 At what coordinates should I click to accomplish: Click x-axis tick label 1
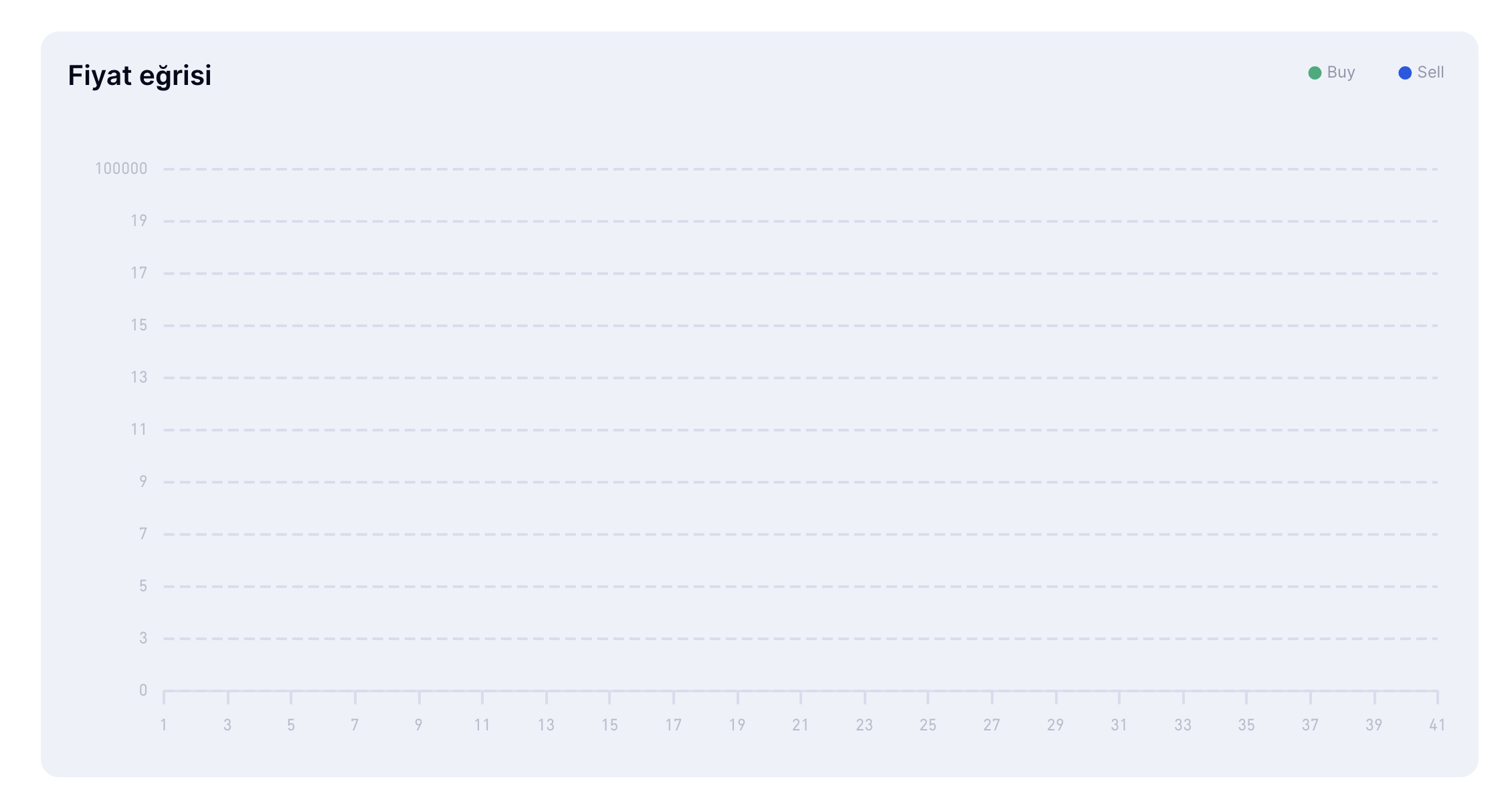pyautogui.click(x=164, y=725)
